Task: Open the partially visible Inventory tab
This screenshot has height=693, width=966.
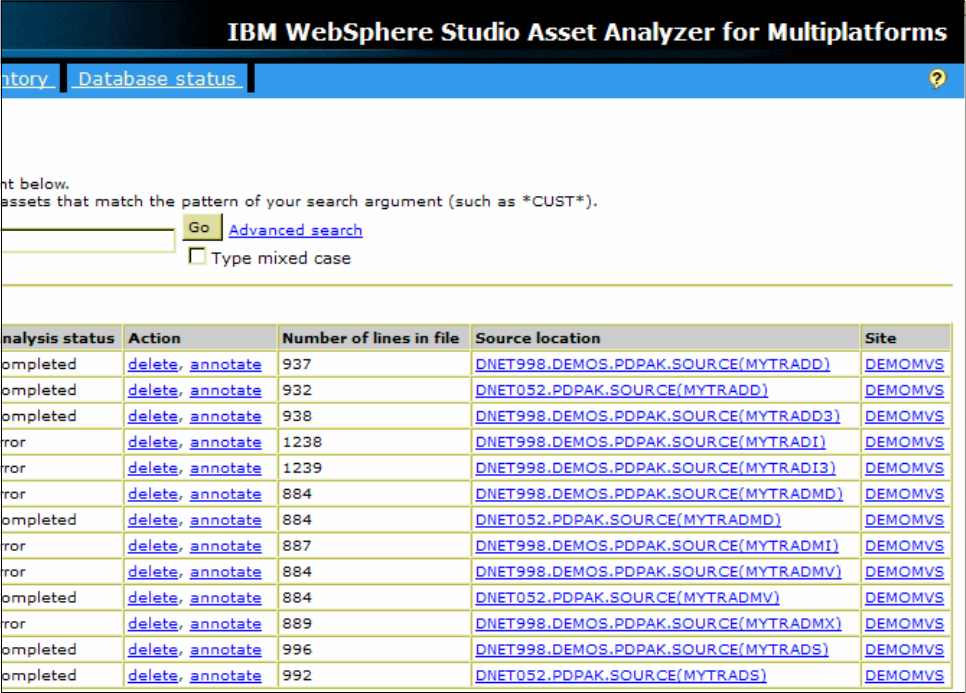Action: point(26,79)
